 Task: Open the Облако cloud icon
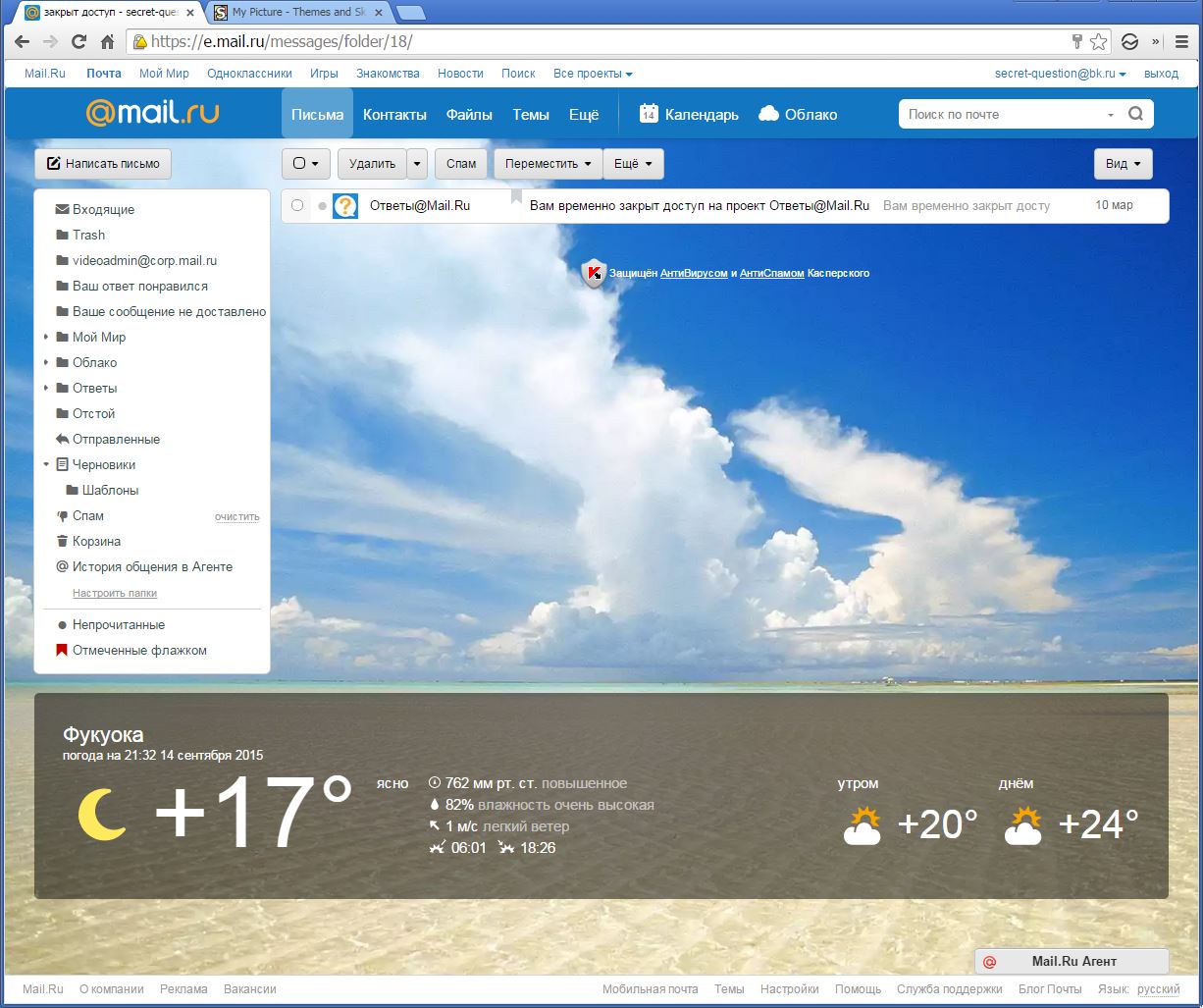(x=768, y=114)
